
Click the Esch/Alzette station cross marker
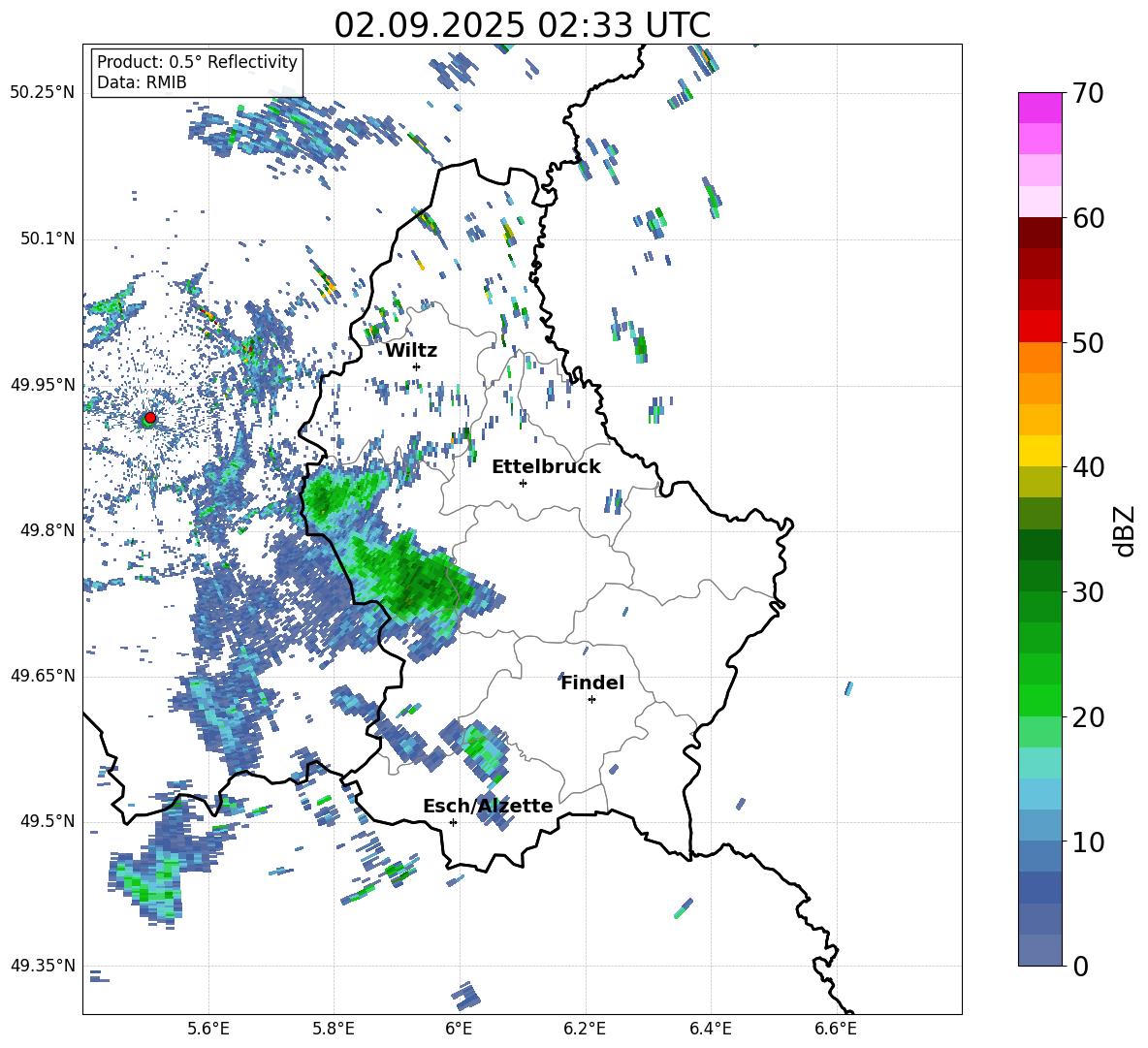453,822
